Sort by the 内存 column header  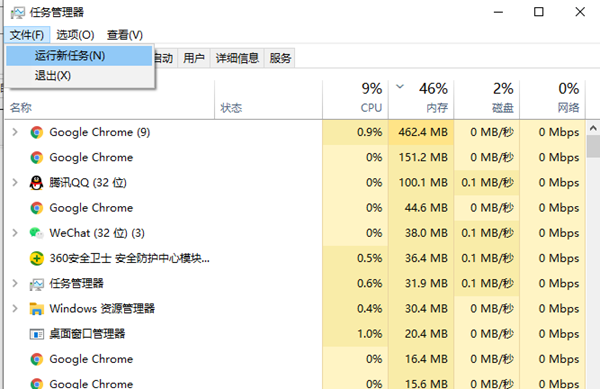(421, 99)
